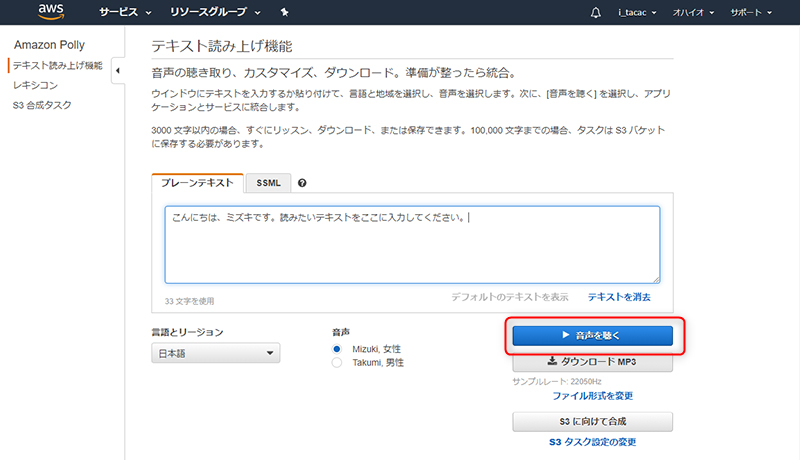Open the AWS home logo
The width and height of the screenshot is (800, 460).
(x=51, y=12)
